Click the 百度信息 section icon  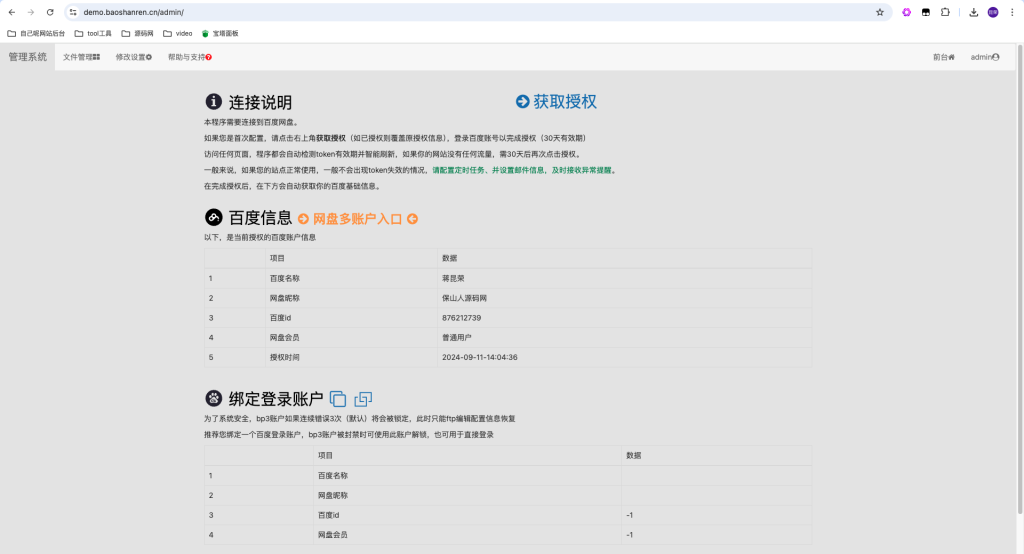click(x=214, y=217)
